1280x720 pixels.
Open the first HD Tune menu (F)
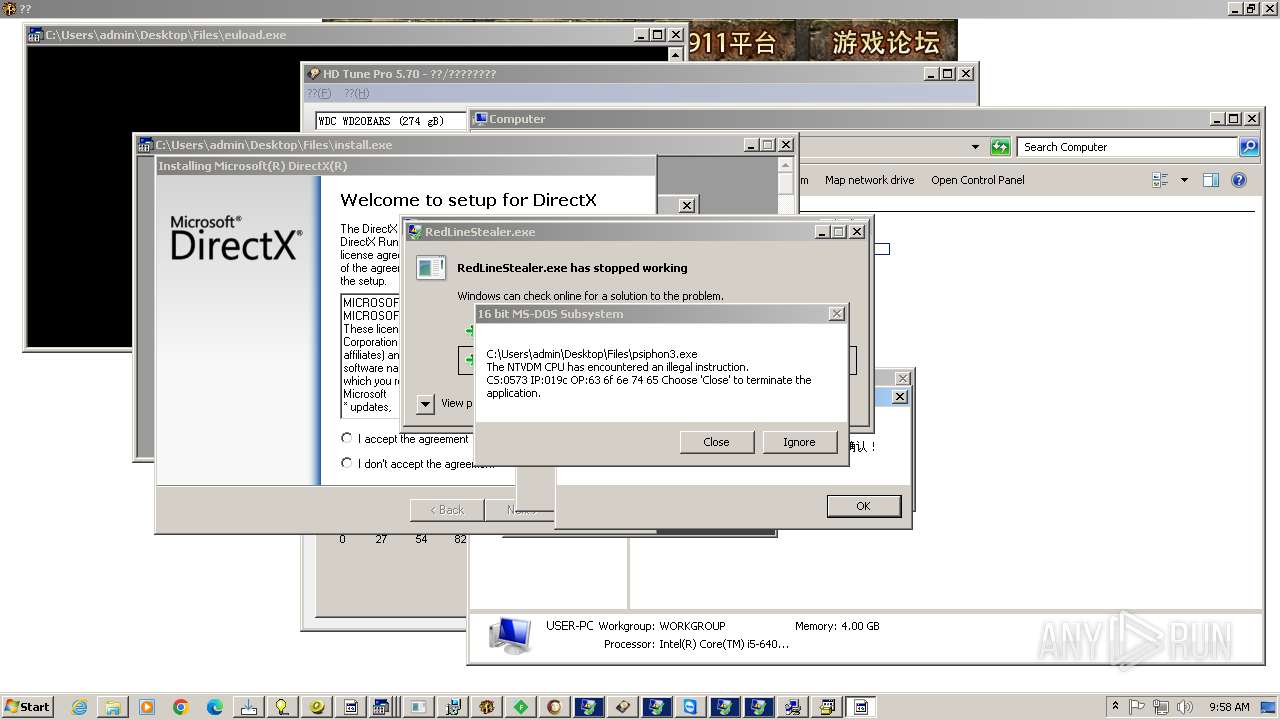(319, 94)
